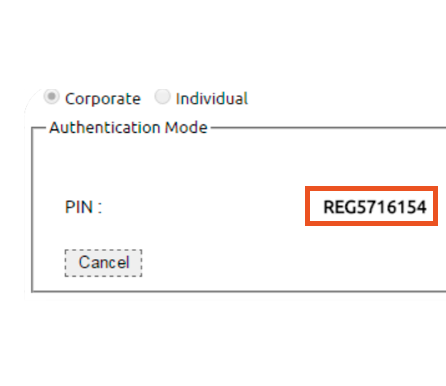The width and height of the screenshot is (446, 386).
Task: Click the letters REG in the PIN field
Action: (340, 207)
